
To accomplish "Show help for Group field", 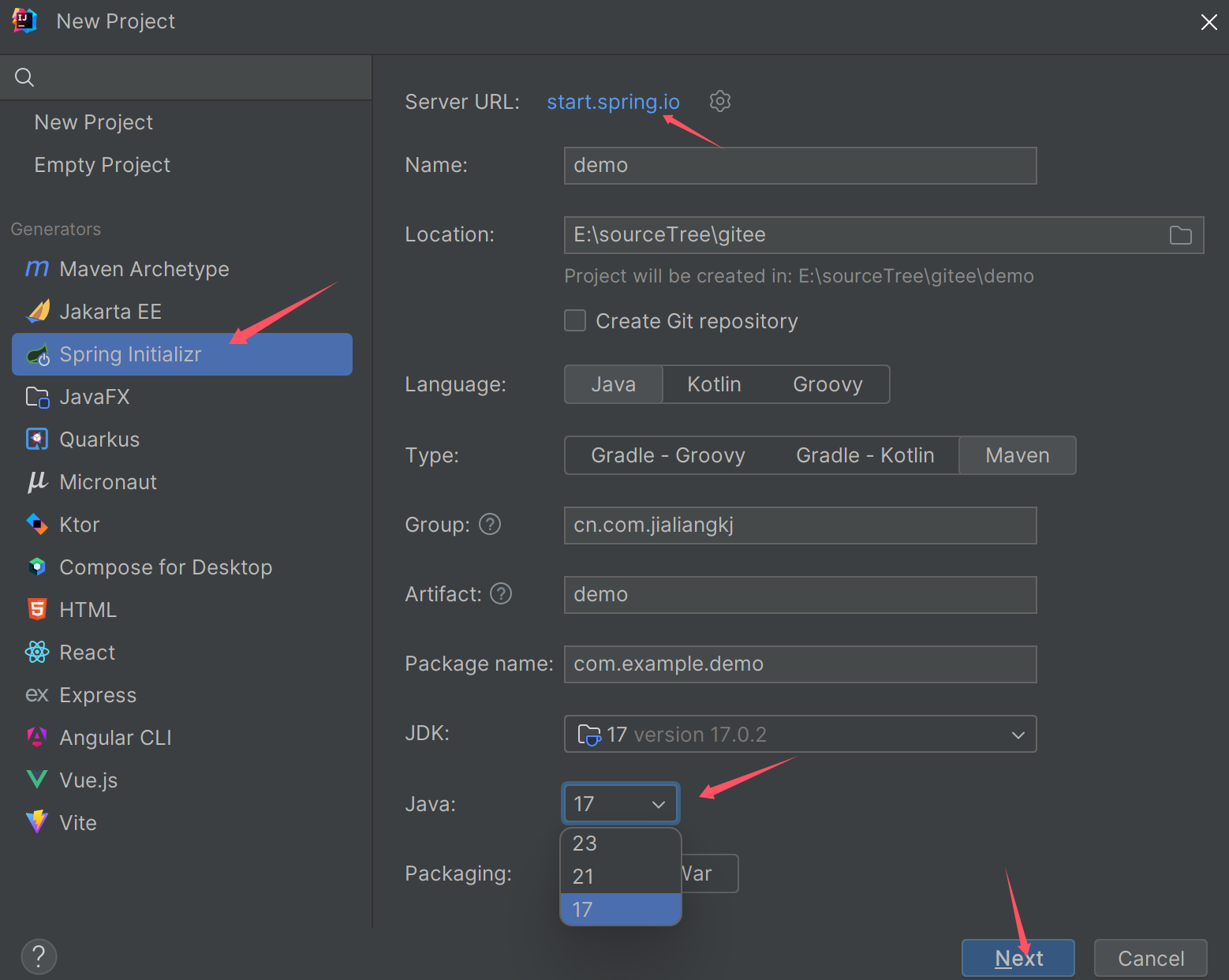I will pos(490,525).
